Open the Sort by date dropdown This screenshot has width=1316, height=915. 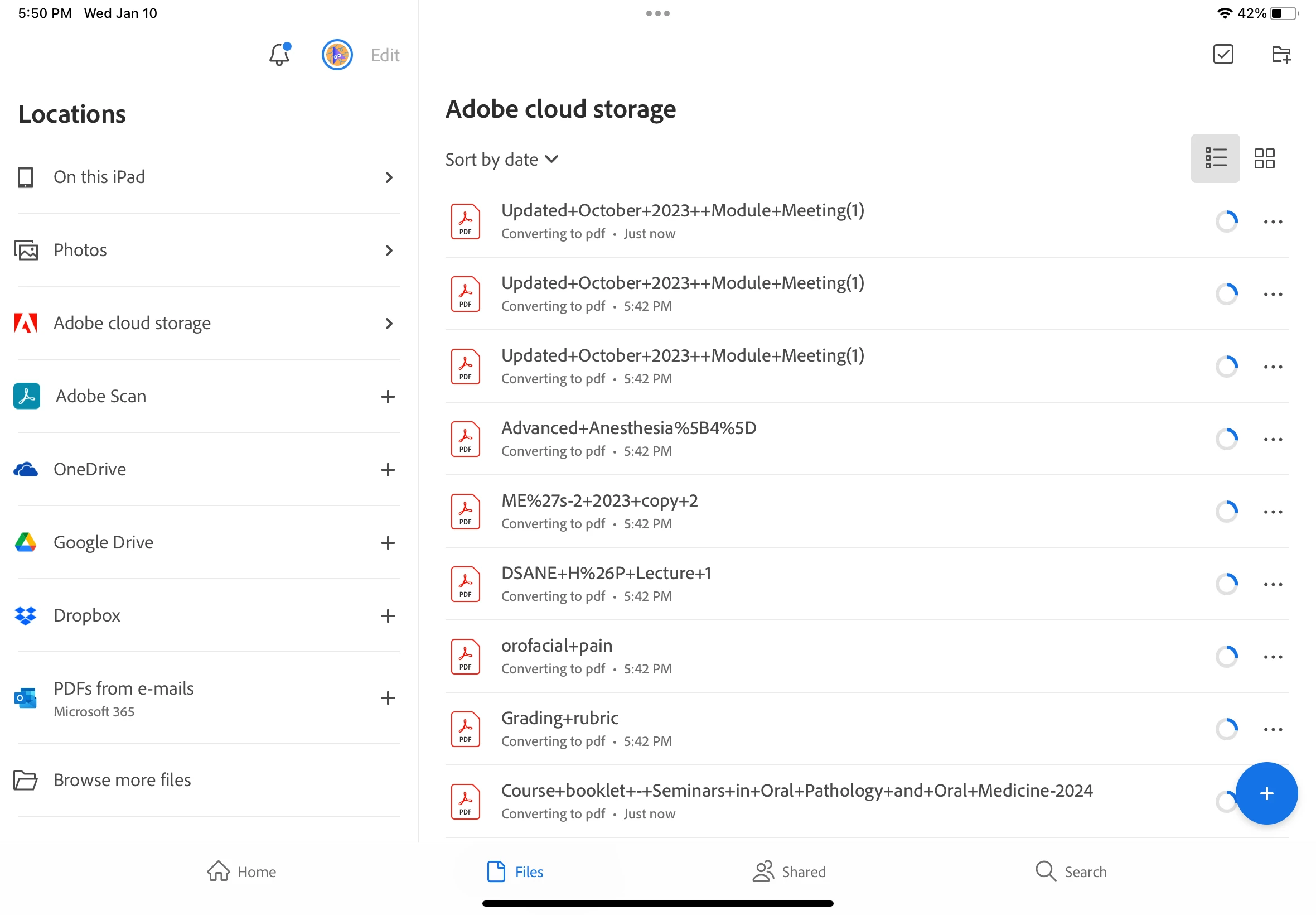coord(501,160)
